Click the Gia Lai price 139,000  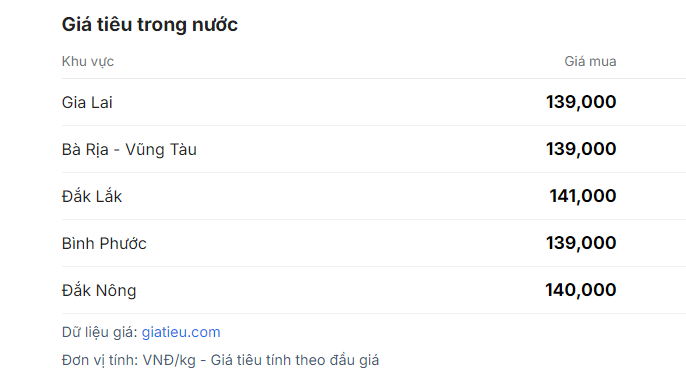click(x=581, y=102)
